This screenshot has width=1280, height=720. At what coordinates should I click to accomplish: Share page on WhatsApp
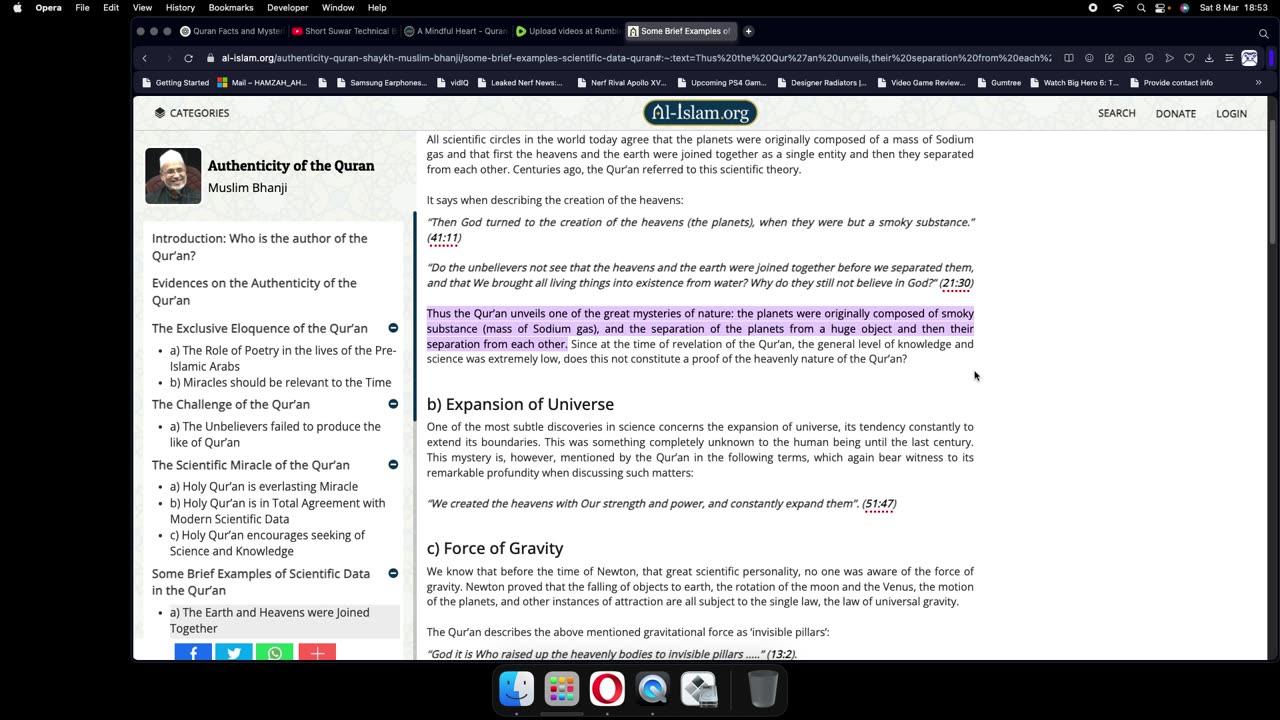(x=275, y=653)
